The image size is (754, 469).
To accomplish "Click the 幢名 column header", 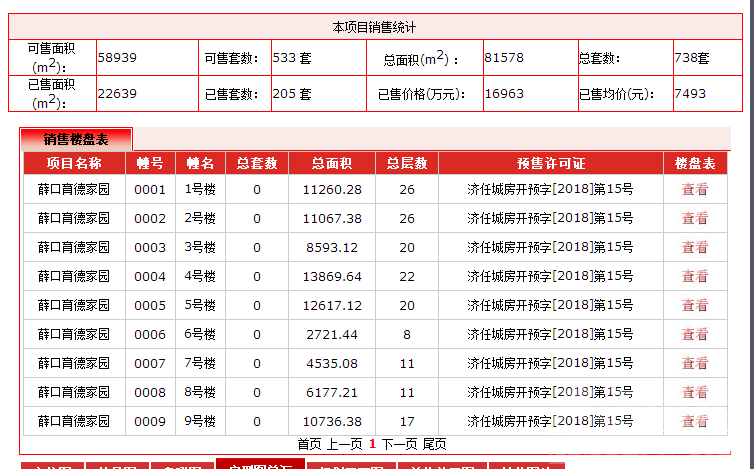I will [x=201, y=163].
